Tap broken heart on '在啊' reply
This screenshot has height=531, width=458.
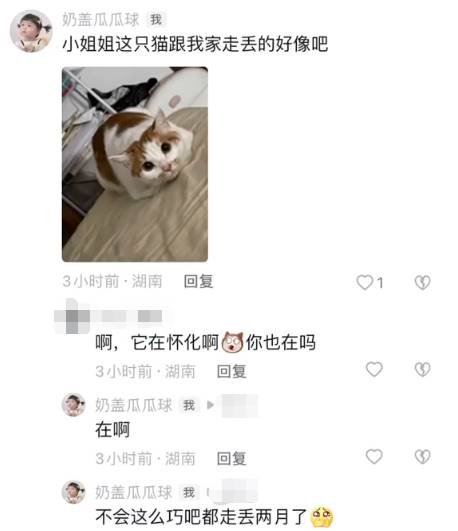[422, 456]
